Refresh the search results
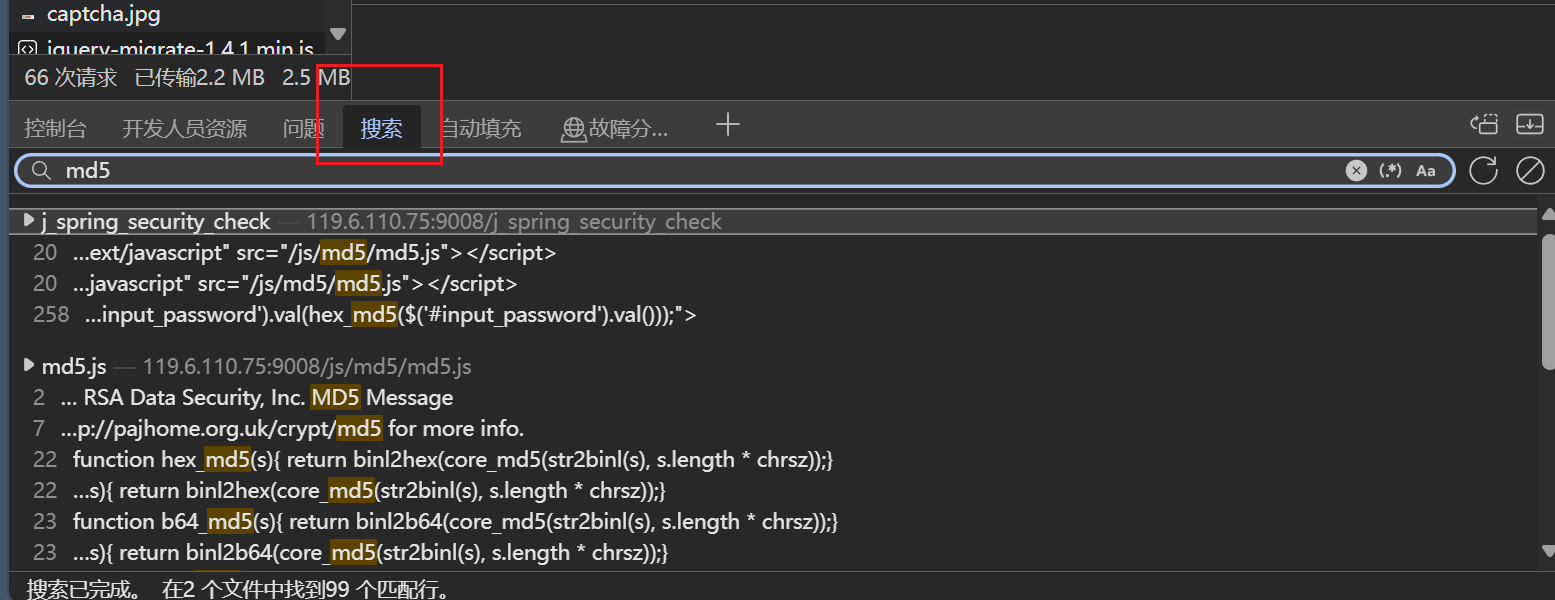Image resolution: width=1555 pixels, height=600 pixels. coord(1483,170)
